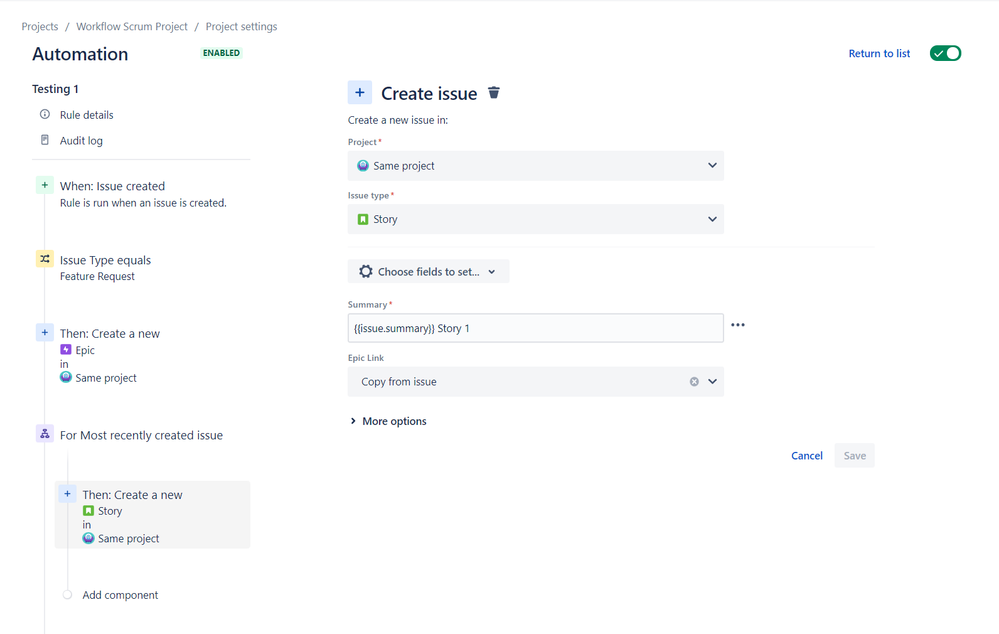999x634 pixels.
Task: Click the green Story icon in the rule sidebar
Action: 89,511
